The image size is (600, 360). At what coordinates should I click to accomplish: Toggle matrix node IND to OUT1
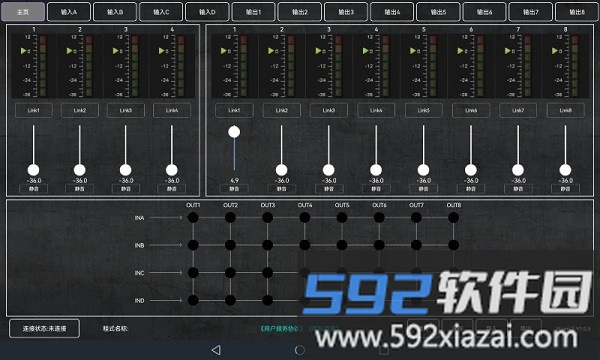click(193, 300)
